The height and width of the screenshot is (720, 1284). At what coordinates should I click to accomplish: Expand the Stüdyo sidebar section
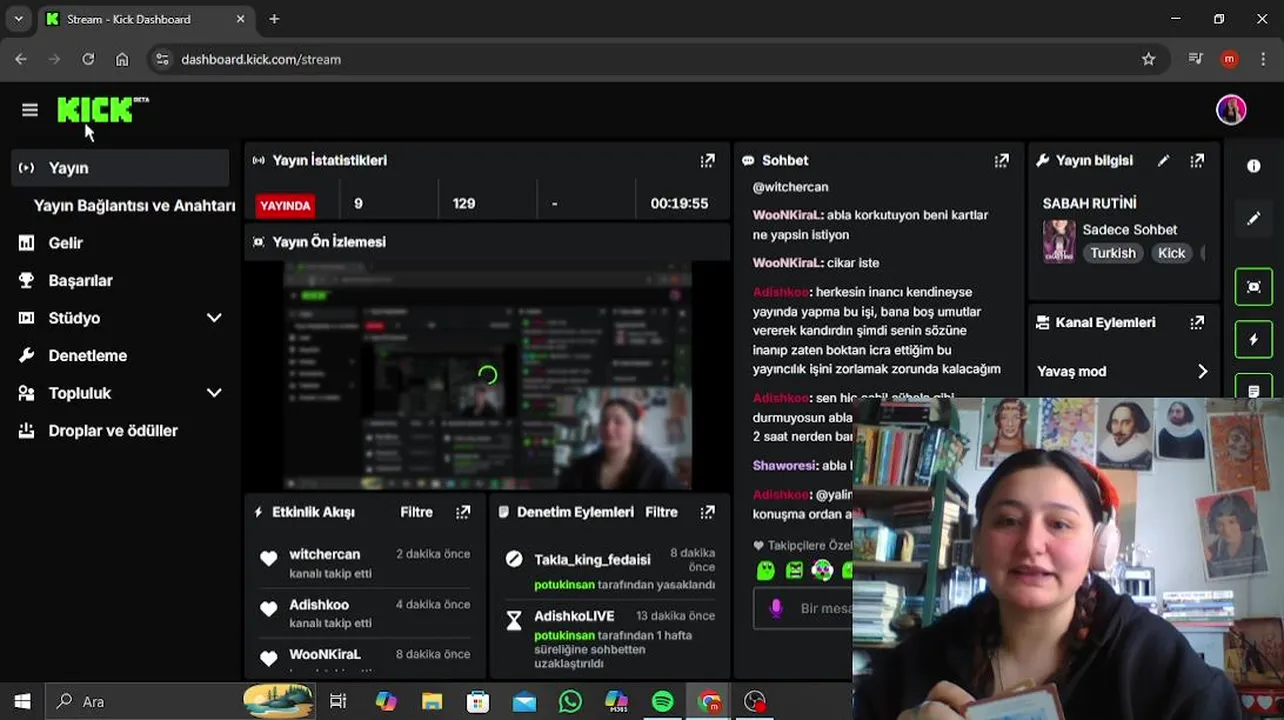click(214, 318)
